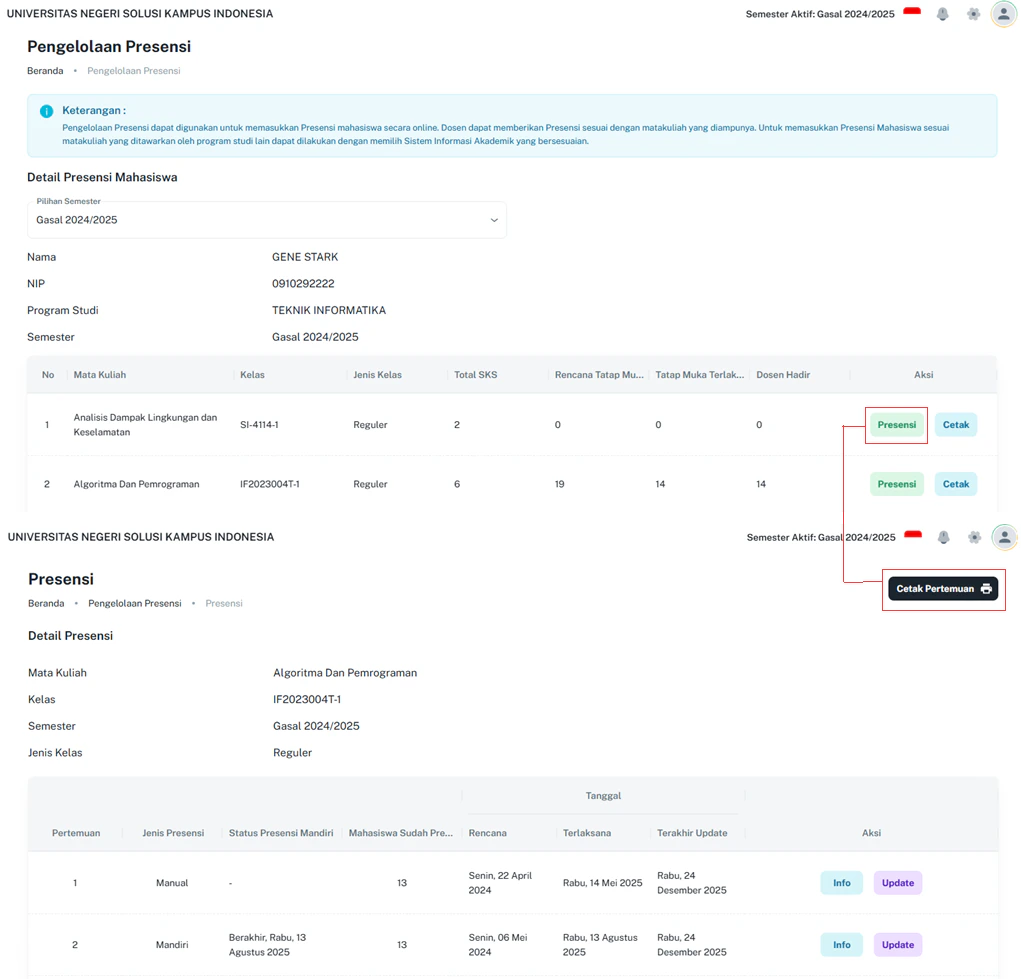Image resolution: width=1022 pixels, height=979 pixels.
Task: Click the Rabu, 14 Mei 2025 cell
Action: (x=602, y=883)
